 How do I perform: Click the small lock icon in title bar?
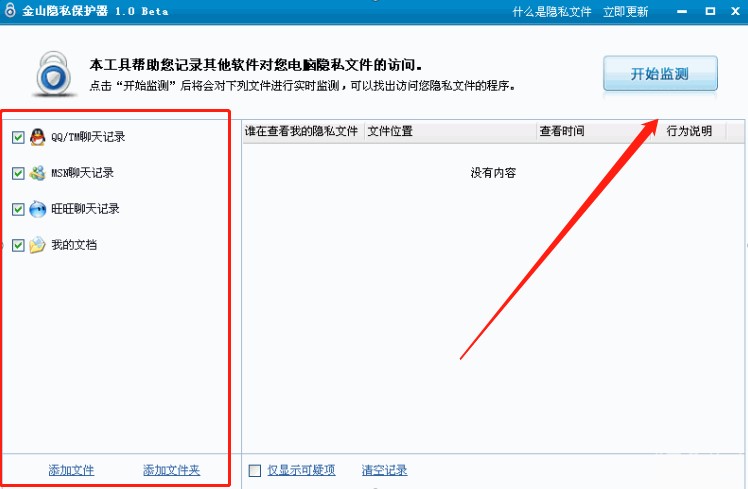pos(10,10)
